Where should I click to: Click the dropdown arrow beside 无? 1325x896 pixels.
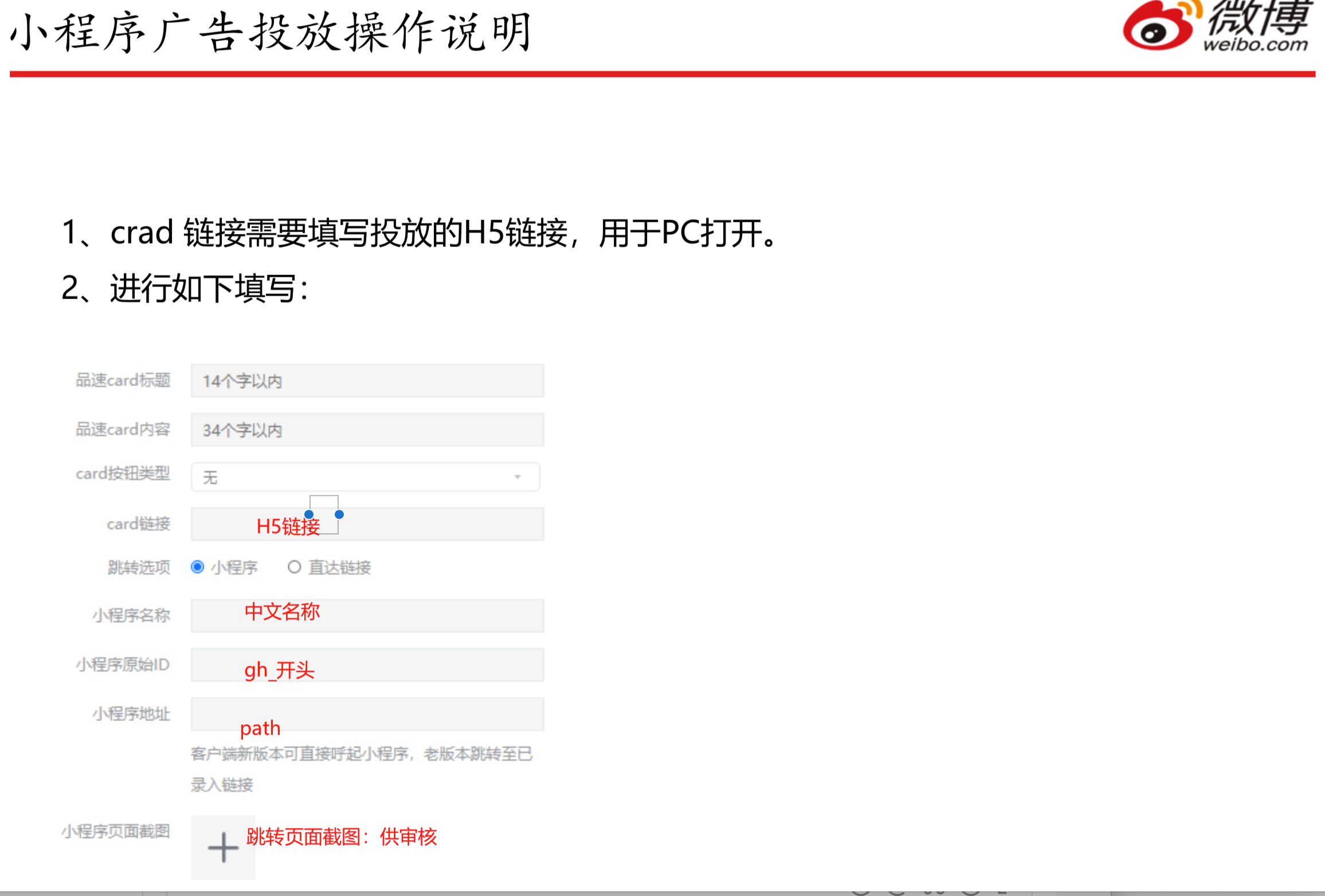(518, 477)
